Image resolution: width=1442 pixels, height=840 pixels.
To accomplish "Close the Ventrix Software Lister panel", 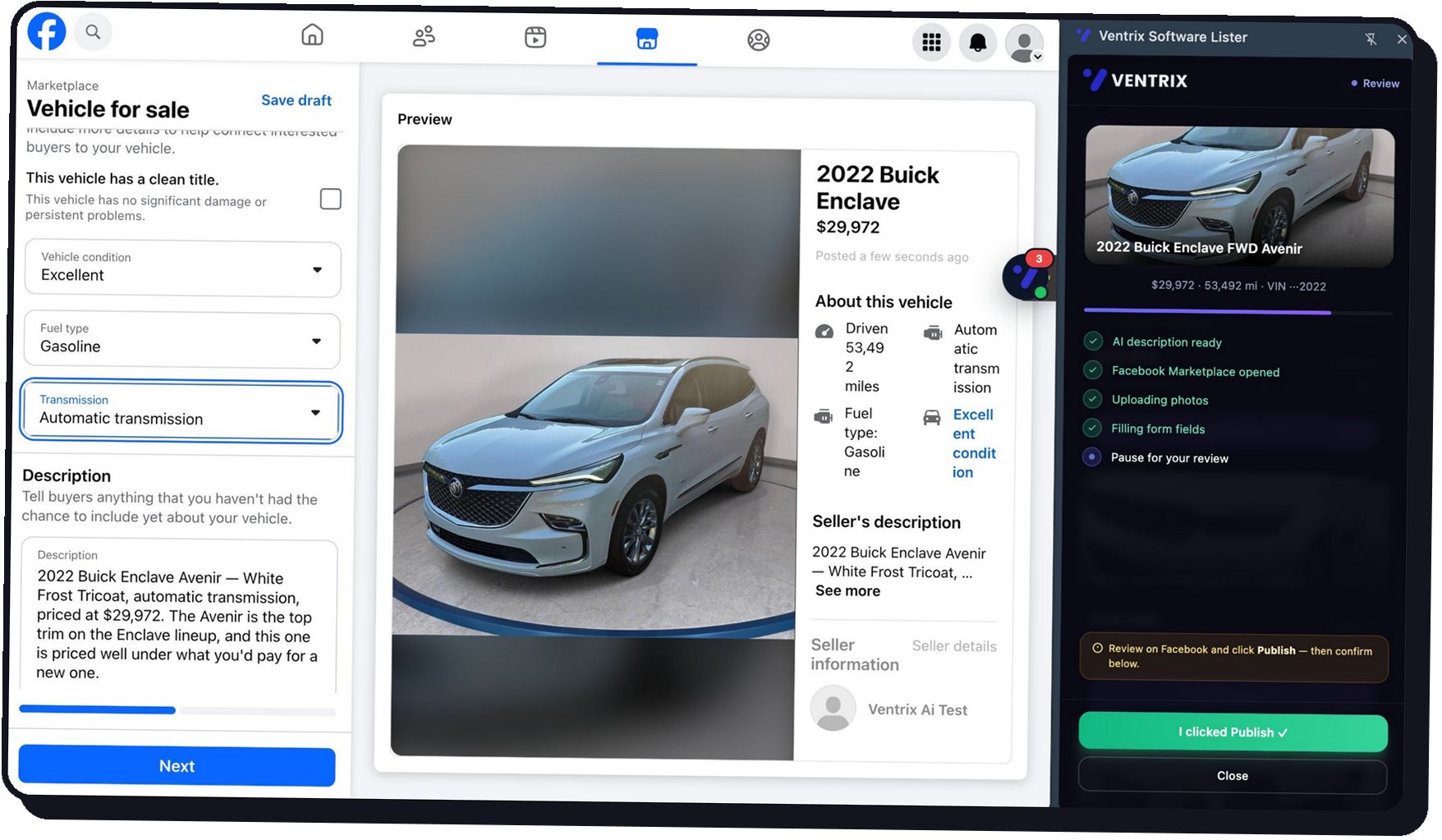I will (1402, 39).
